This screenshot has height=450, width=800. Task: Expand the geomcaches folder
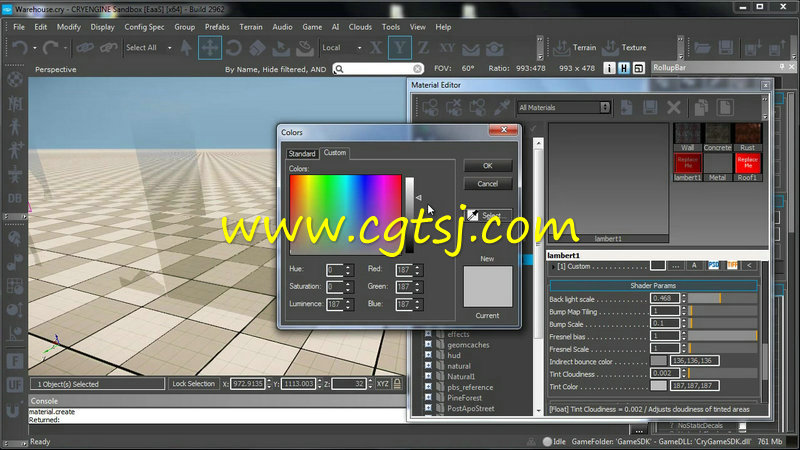point(428,345)
